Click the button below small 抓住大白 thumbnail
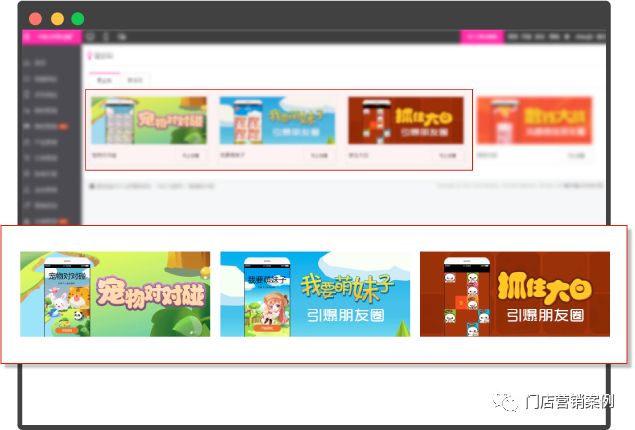The height and width of the screenshot is (430, 635). coord(447,155)
